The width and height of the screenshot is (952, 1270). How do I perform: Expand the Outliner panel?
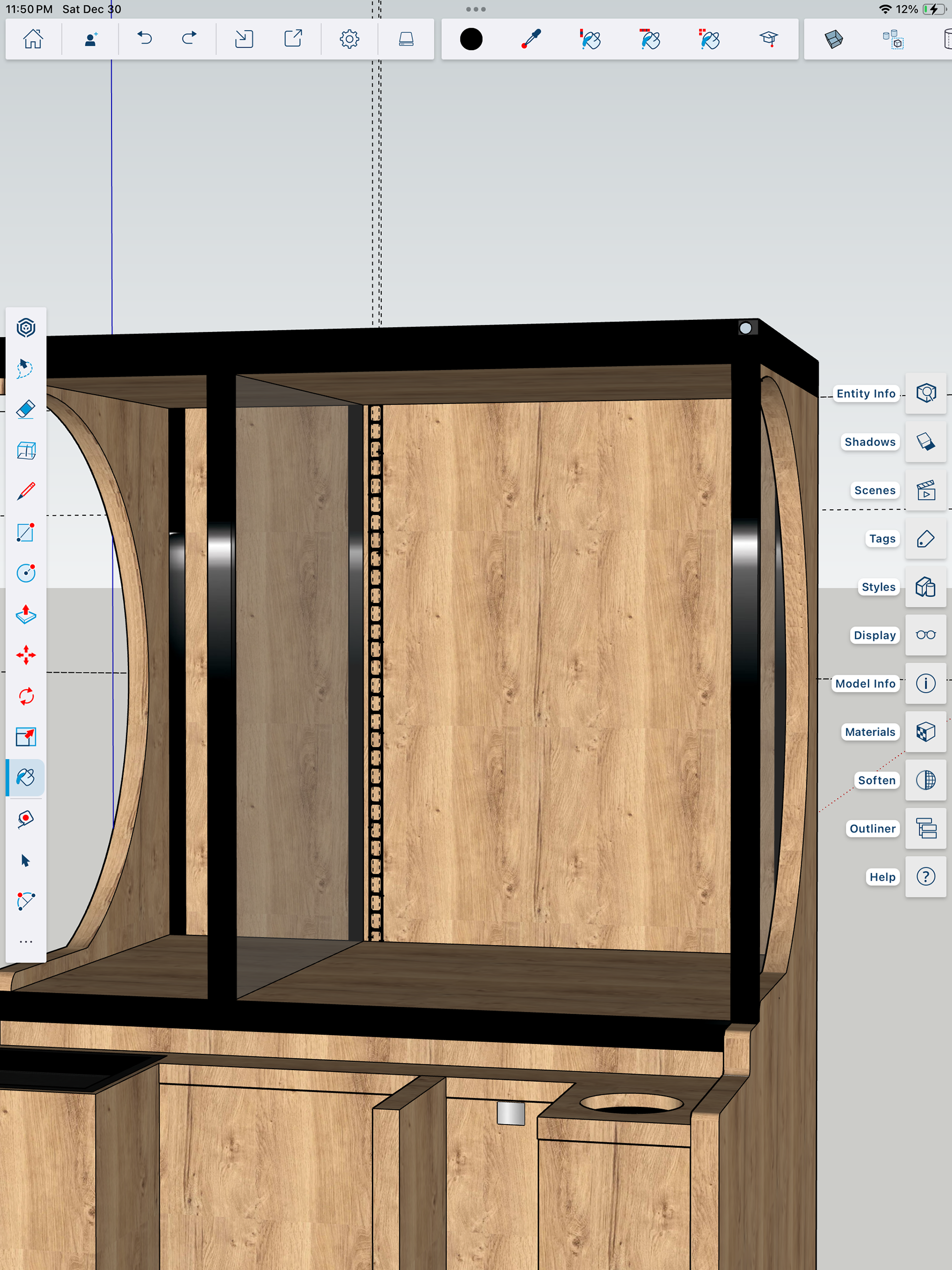(926, 829)
